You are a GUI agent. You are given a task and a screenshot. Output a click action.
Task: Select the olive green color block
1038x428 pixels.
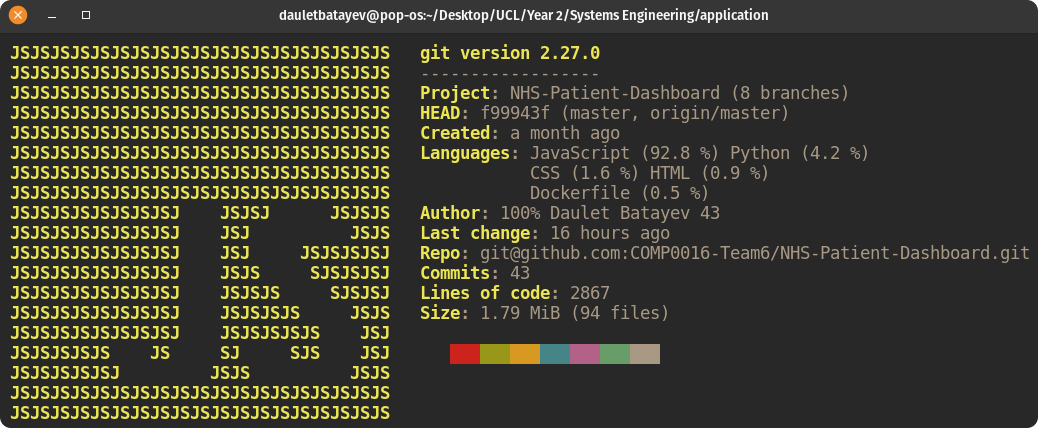pyautogui.click(x=495, y=354)
